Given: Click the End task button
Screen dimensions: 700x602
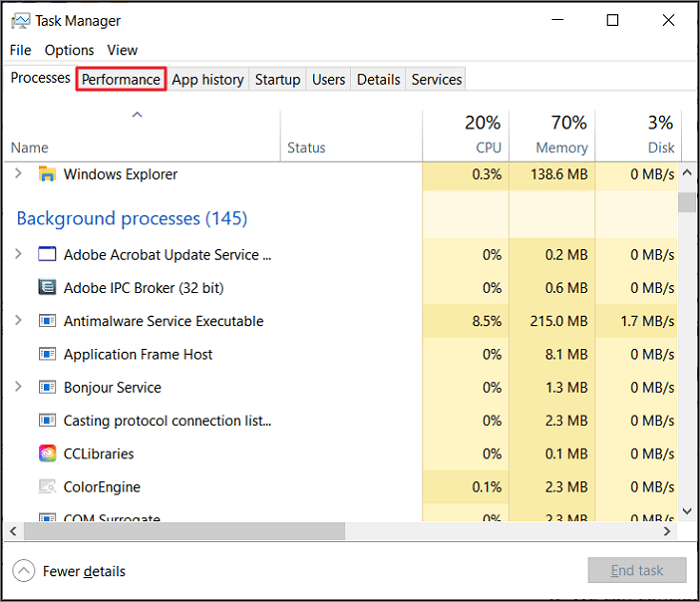Looking at the screenshot, I should (x=637, y=571).
